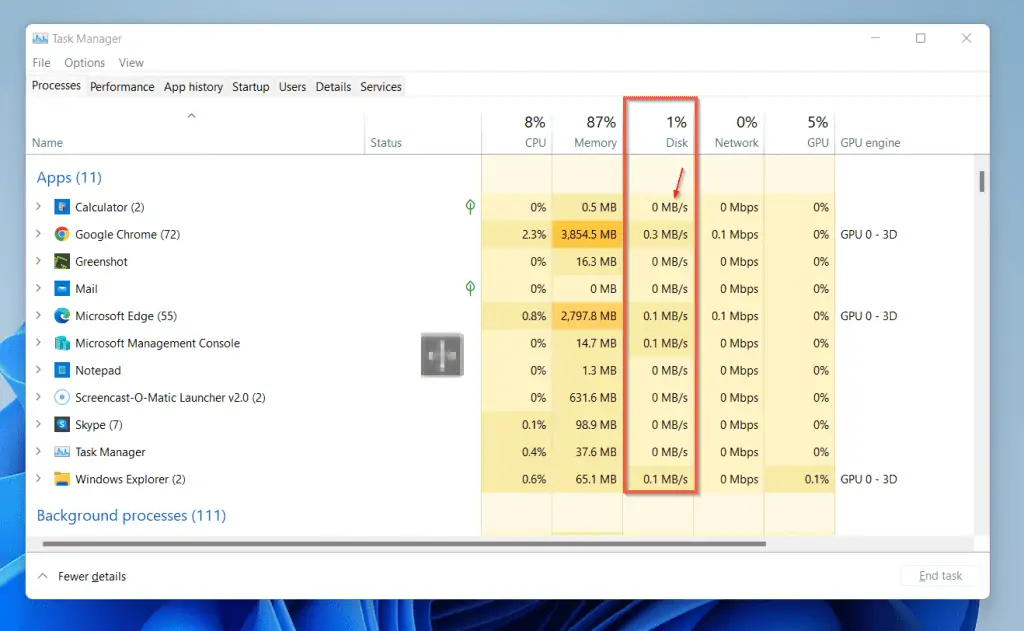
Task: Click the Google Chrome icon
Action: pos(61,235)
